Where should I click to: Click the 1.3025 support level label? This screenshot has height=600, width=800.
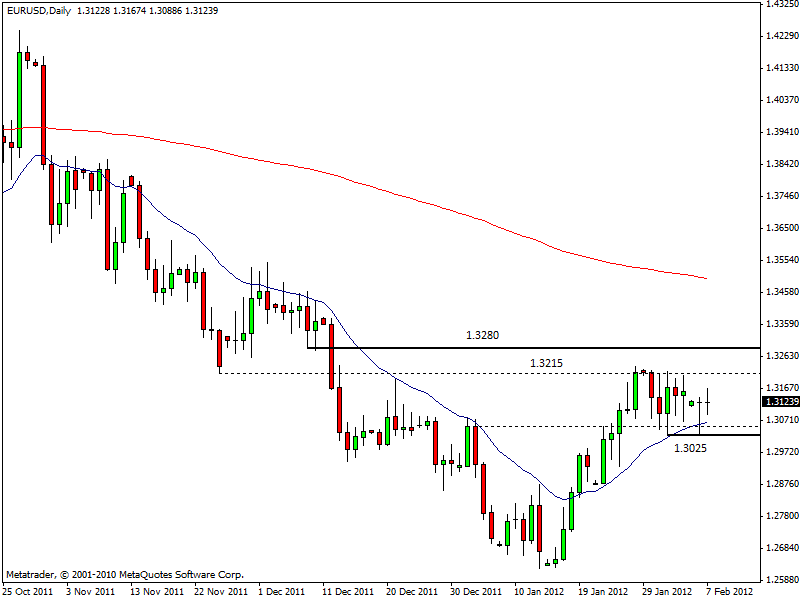point(691,448)
